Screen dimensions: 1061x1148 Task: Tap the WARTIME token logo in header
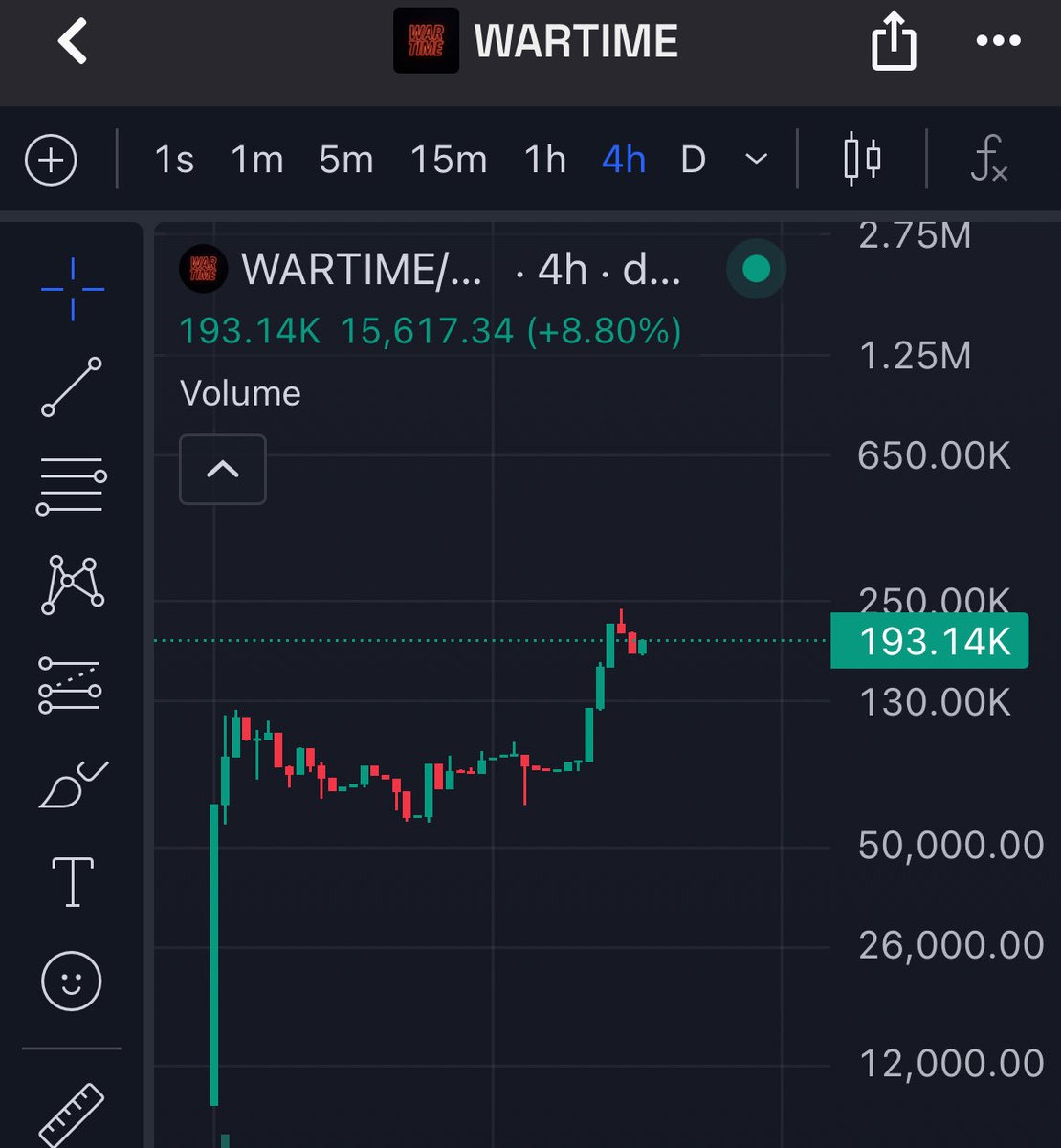coord(426,41)
